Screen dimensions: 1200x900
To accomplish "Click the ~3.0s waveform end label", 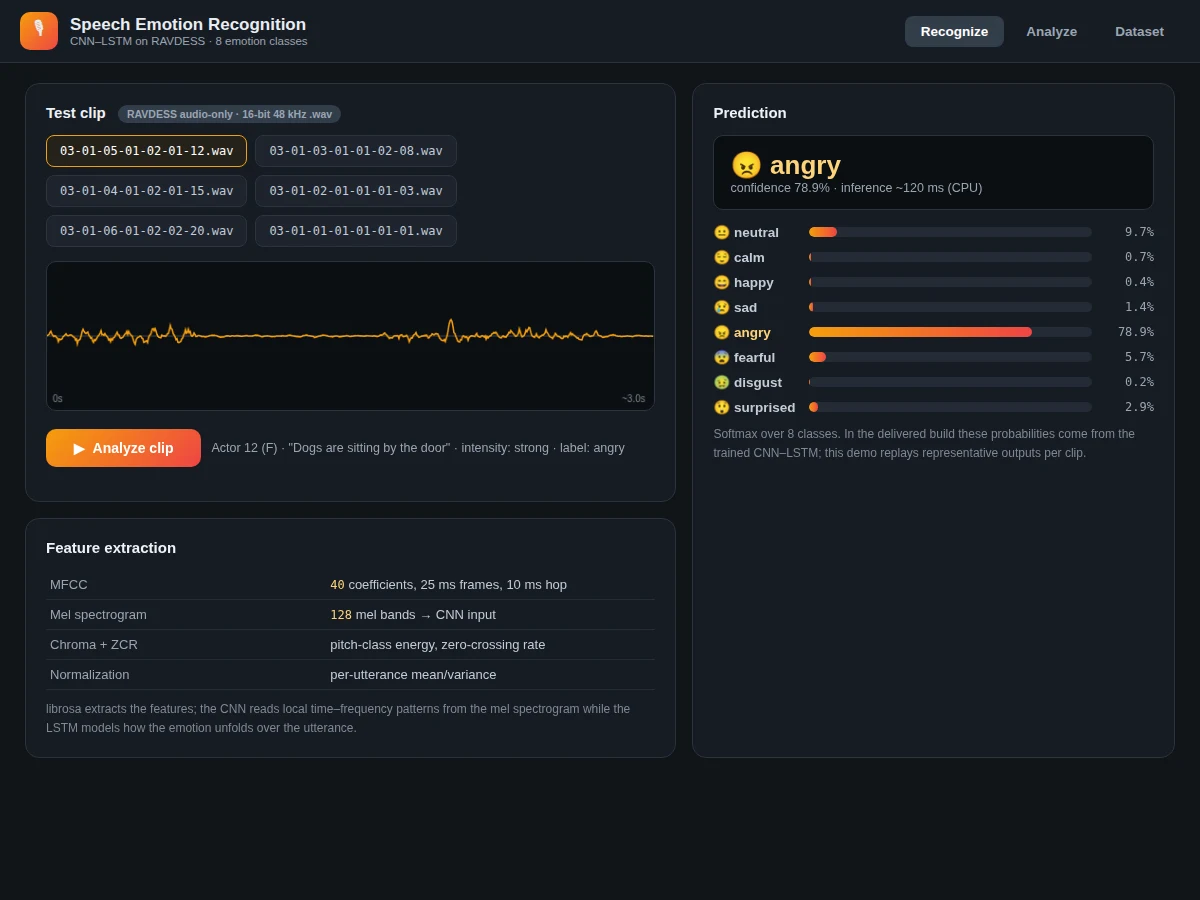I will tap(633, 398).
